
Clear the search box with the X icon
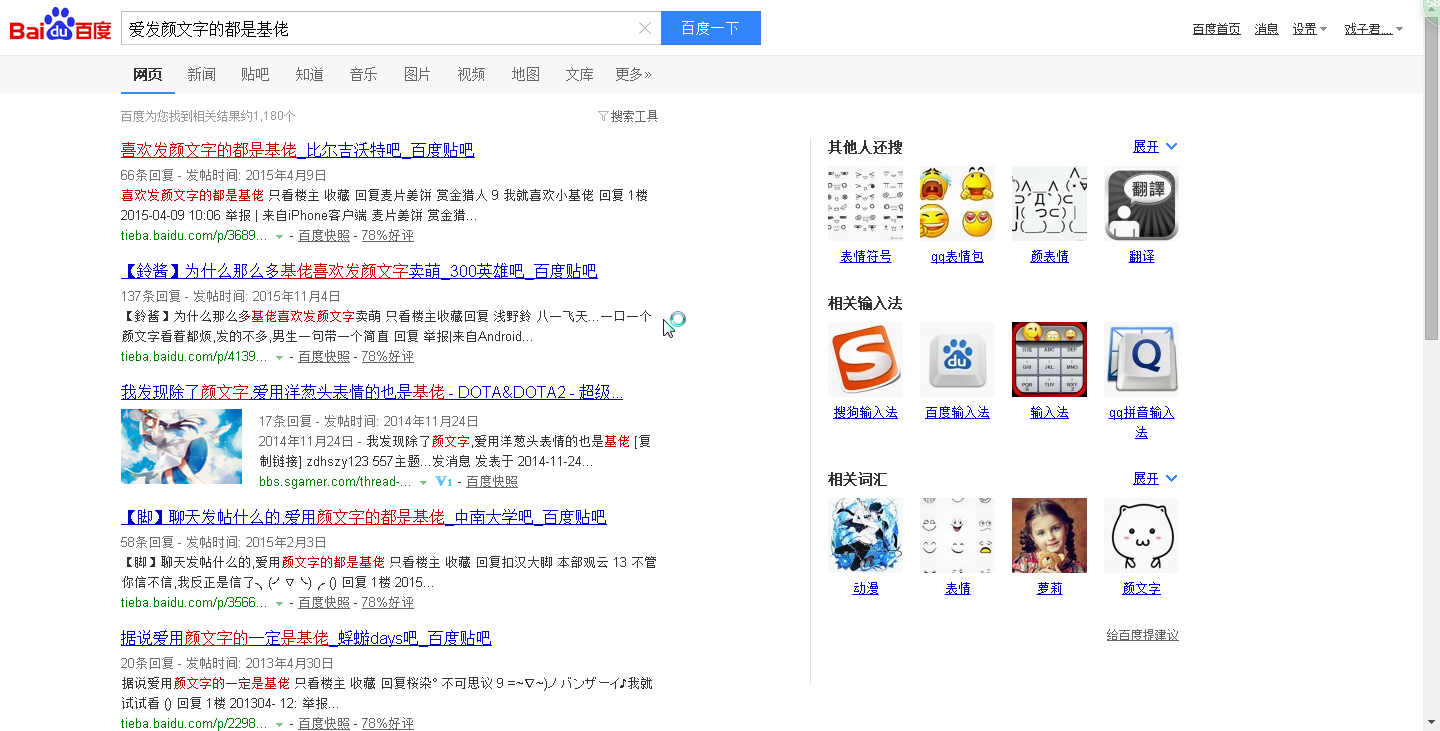click(x=645, y=28)
